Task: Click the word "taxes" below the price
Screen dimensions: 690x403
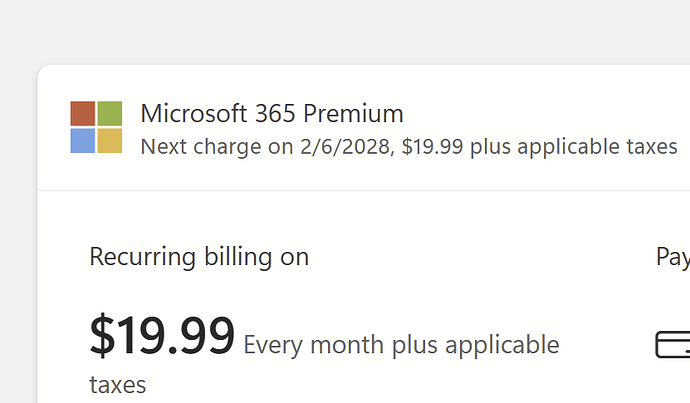Action: point(118,385)
